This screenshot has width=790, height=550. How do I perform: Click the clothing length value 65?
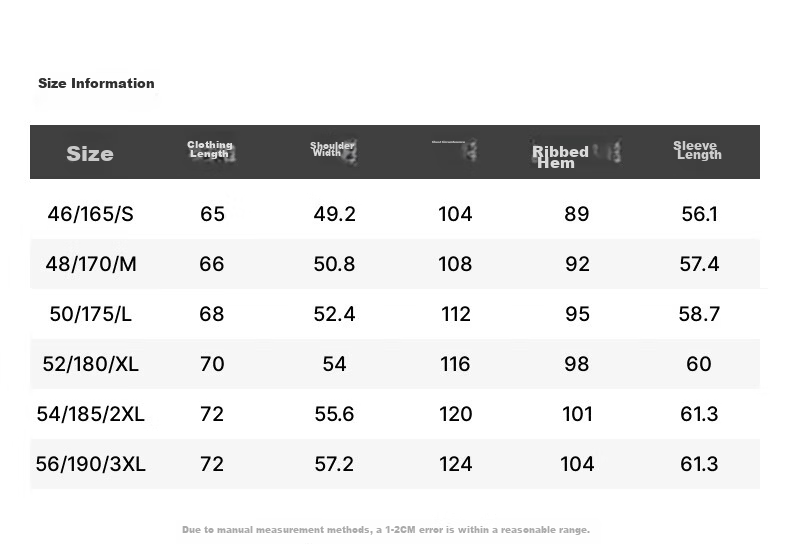coord(212,214)
